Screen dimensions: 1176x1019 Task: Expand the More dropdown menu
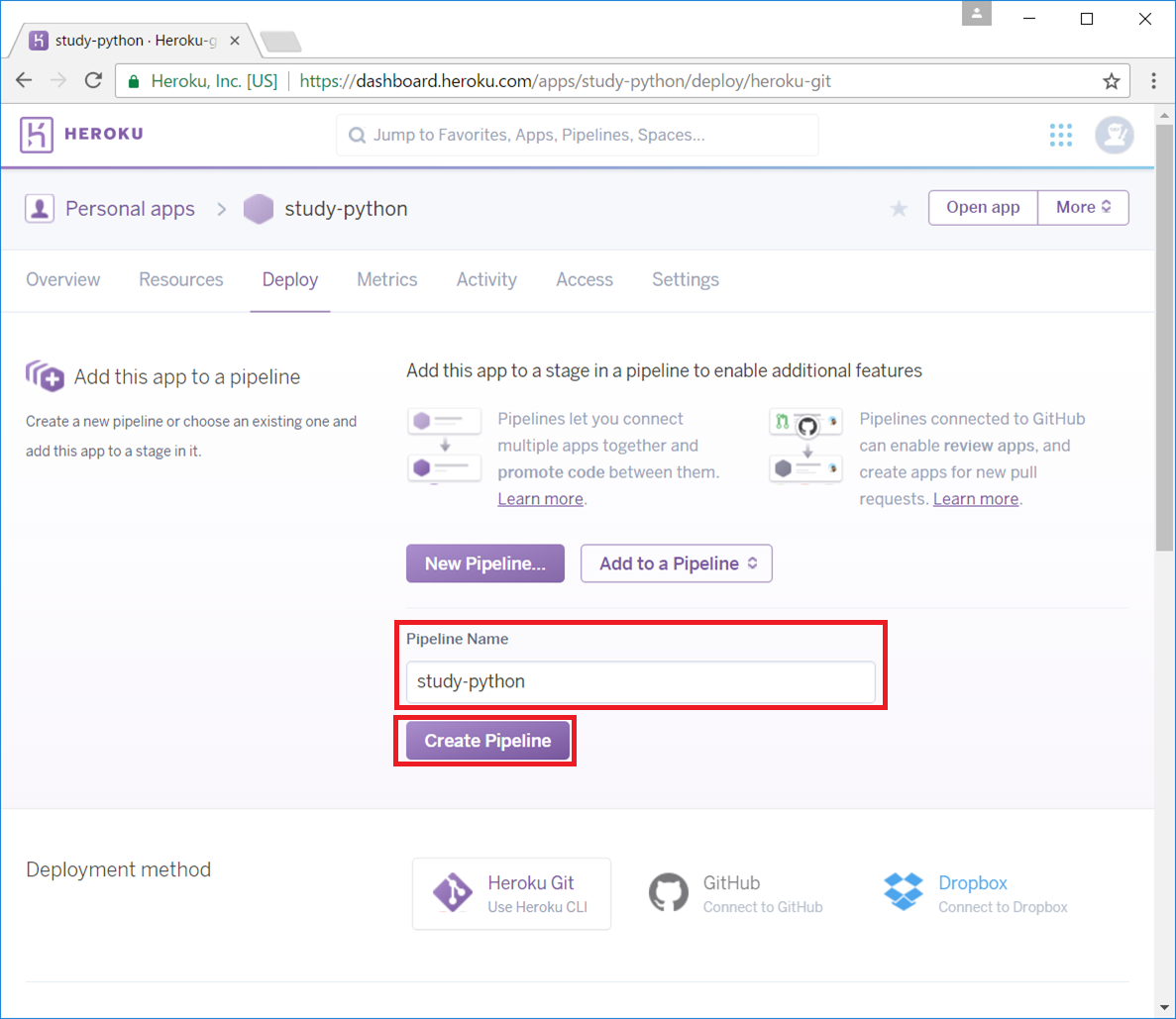(x=1083, y=207)
